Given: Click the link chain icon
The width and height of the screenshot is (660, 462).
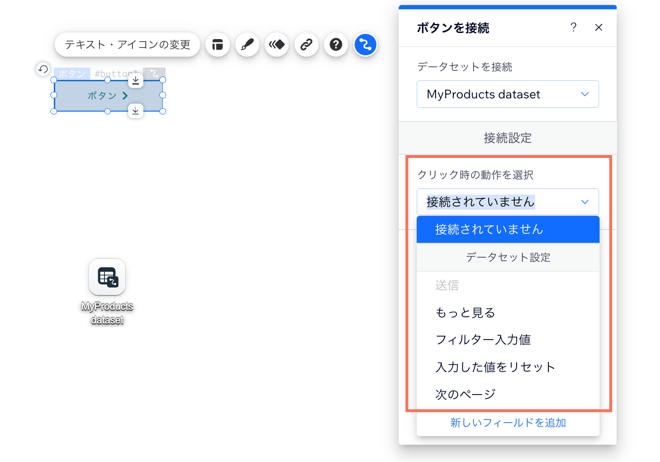Looking at the screenshot, I should [x=306, y=44].
